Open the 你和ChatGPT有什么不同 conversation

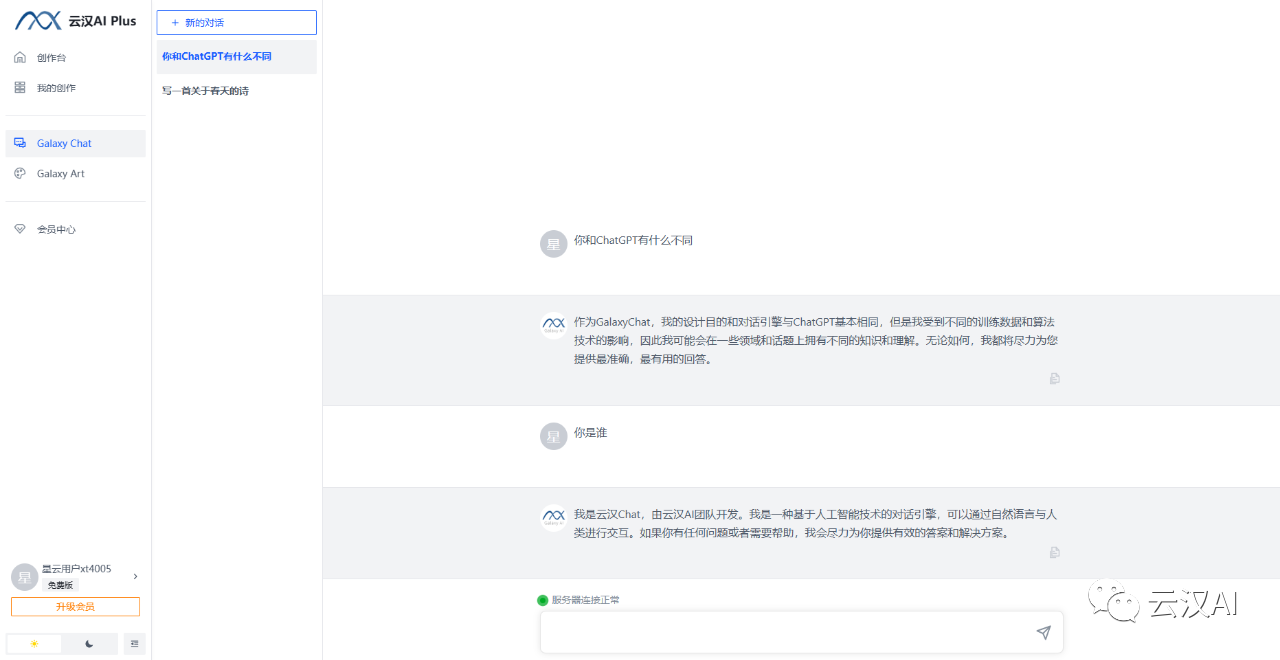[237, 57]
